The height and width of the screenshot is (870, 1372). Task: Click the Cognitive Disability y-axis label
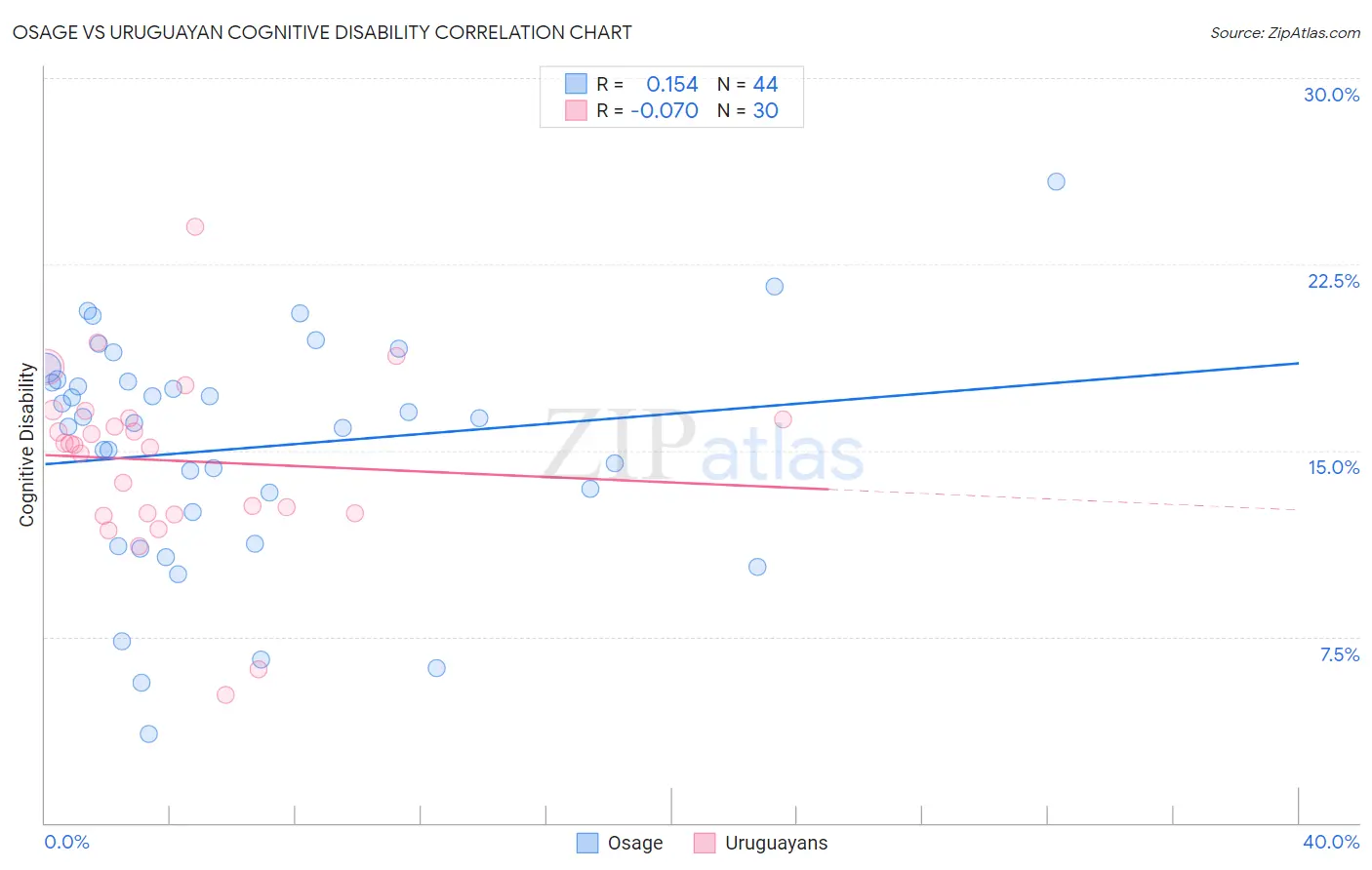pos(26,445)
